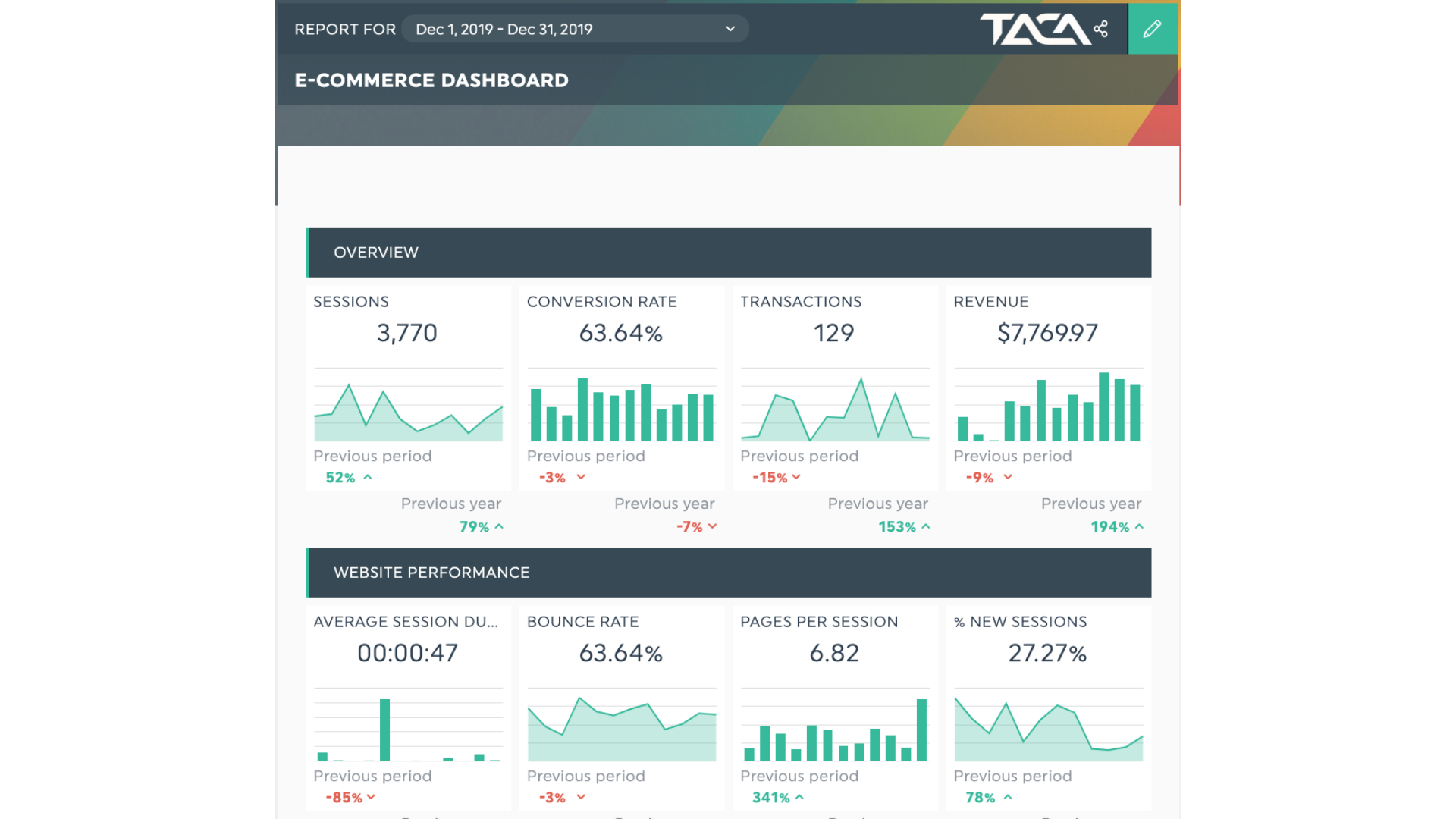The image size is (1456, 819).
Task: Click the green pencil edit button
Action: tap(1153, 29)
